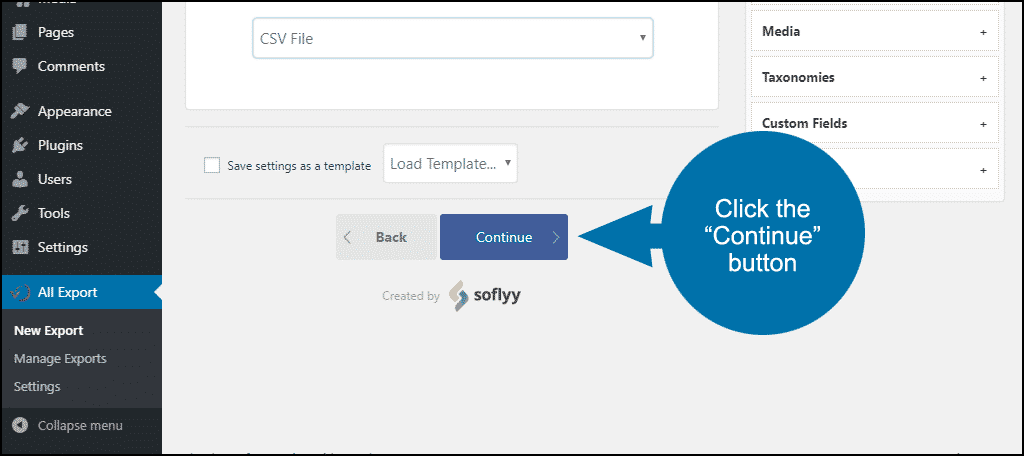This screenshot has width=1024, height=456.
Task: Enable Save settings as a template checkbox
Action: coord(212,165)
